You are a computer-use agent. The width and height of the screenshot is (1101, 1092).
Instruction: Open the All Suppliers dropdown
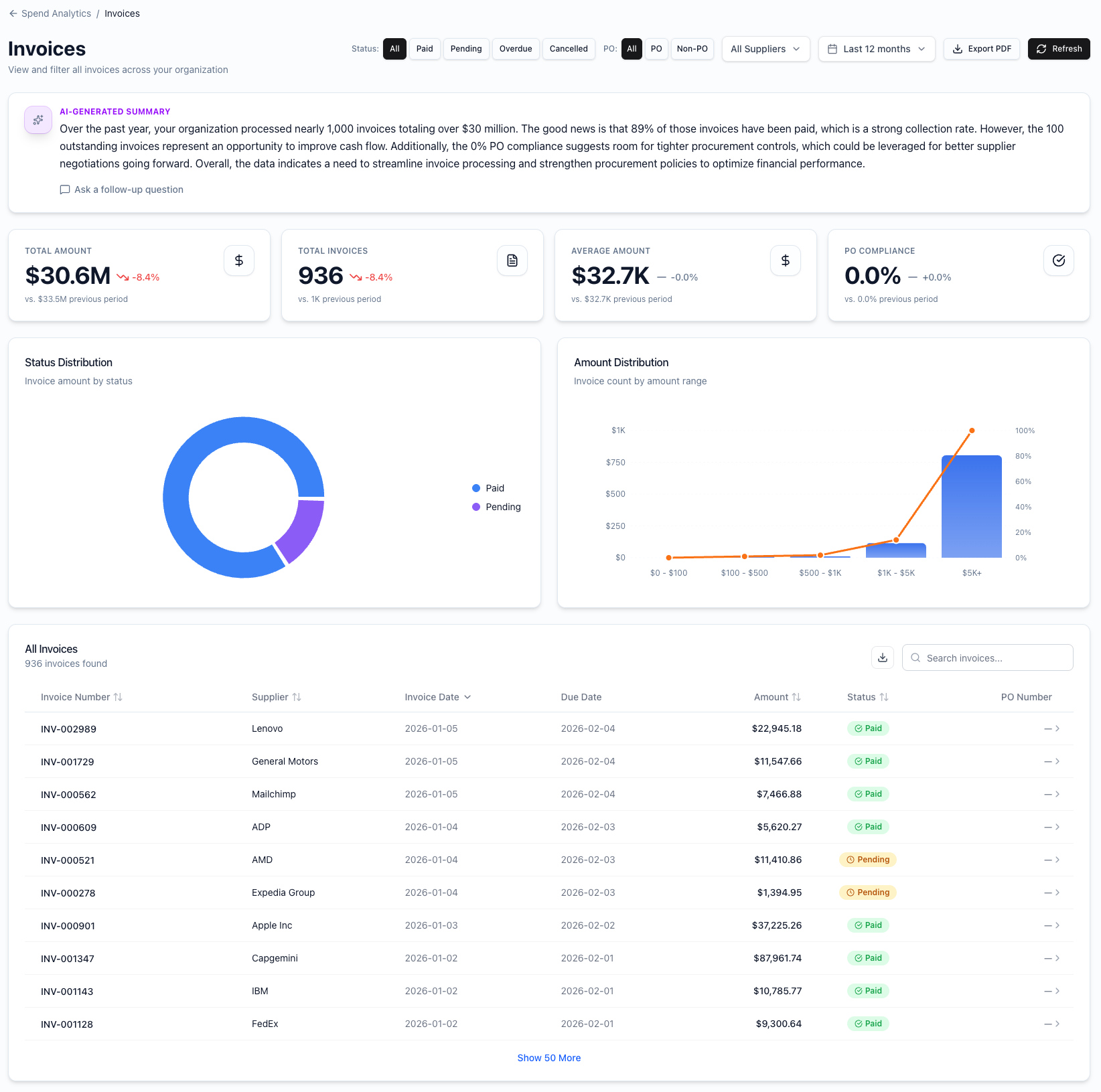coord(765,48)
